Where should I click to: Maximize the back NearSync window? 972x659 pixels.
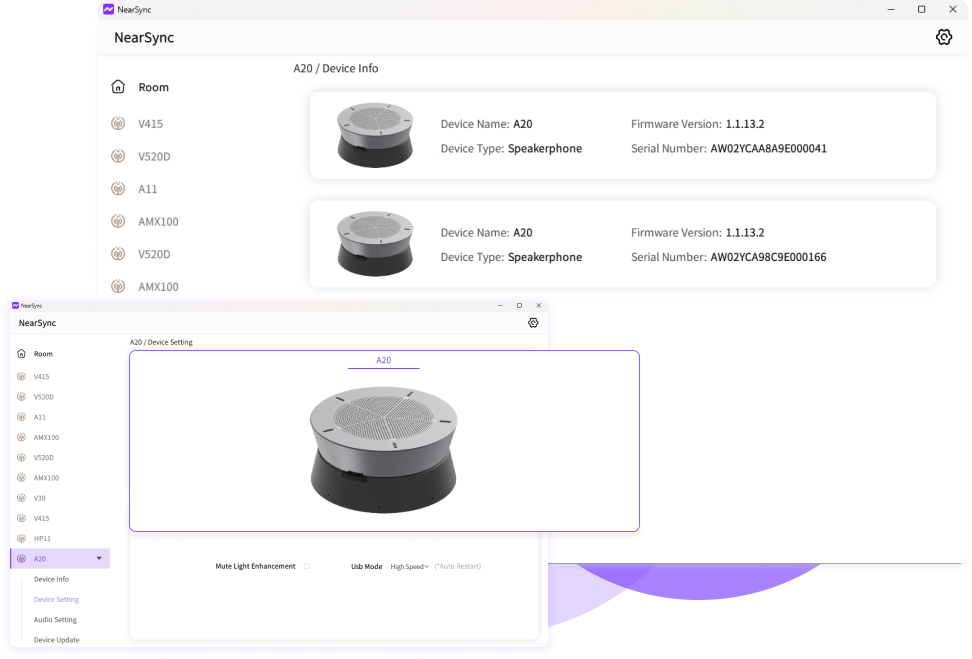click(922, 9)
